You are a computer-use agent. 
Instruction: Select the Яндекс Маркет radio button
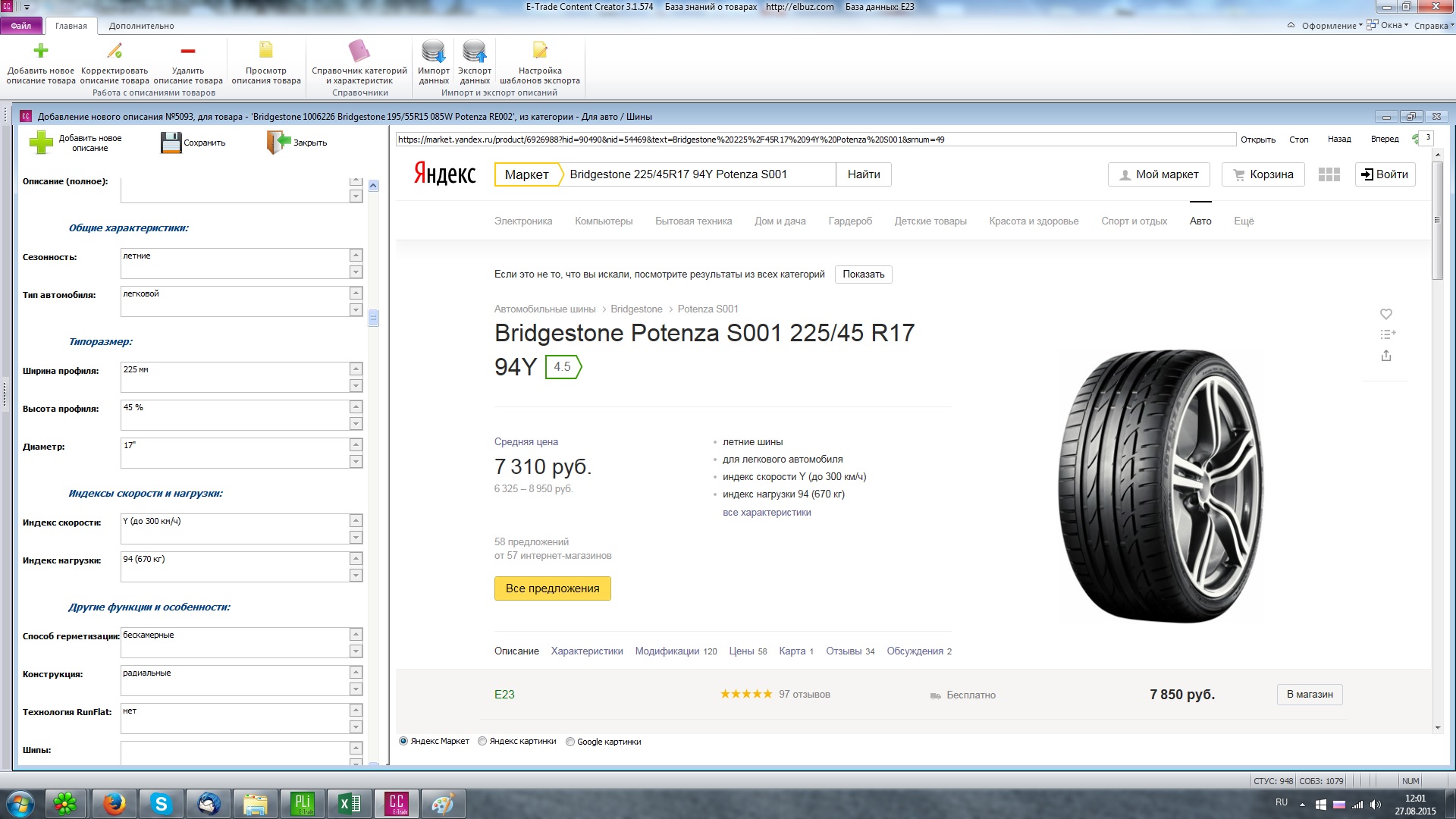tap(403, 742)
